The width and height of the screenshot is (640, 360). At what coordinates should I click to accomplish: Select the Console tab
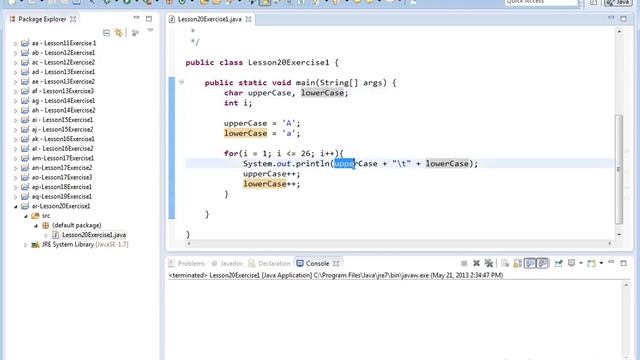[313, 264]
